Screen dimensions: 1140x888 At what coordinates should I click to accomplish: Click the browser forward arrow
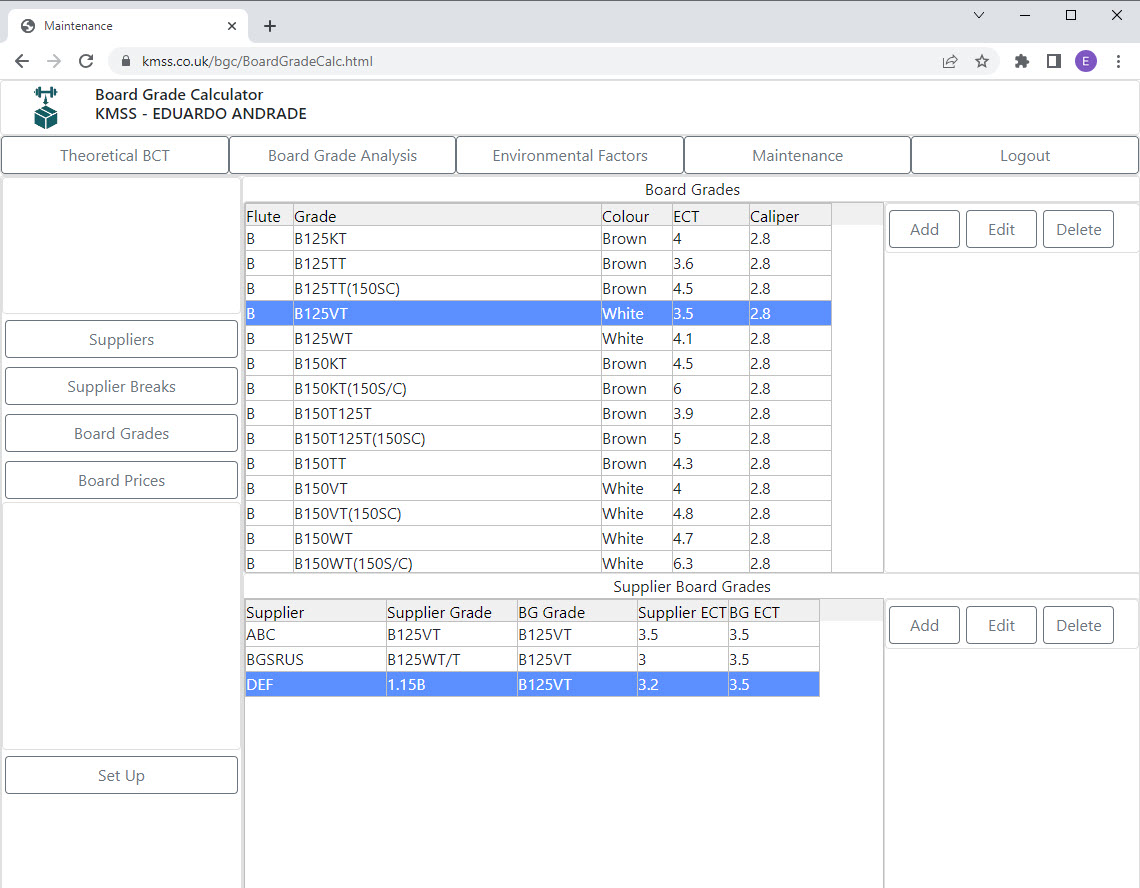(x=54, y=61)
